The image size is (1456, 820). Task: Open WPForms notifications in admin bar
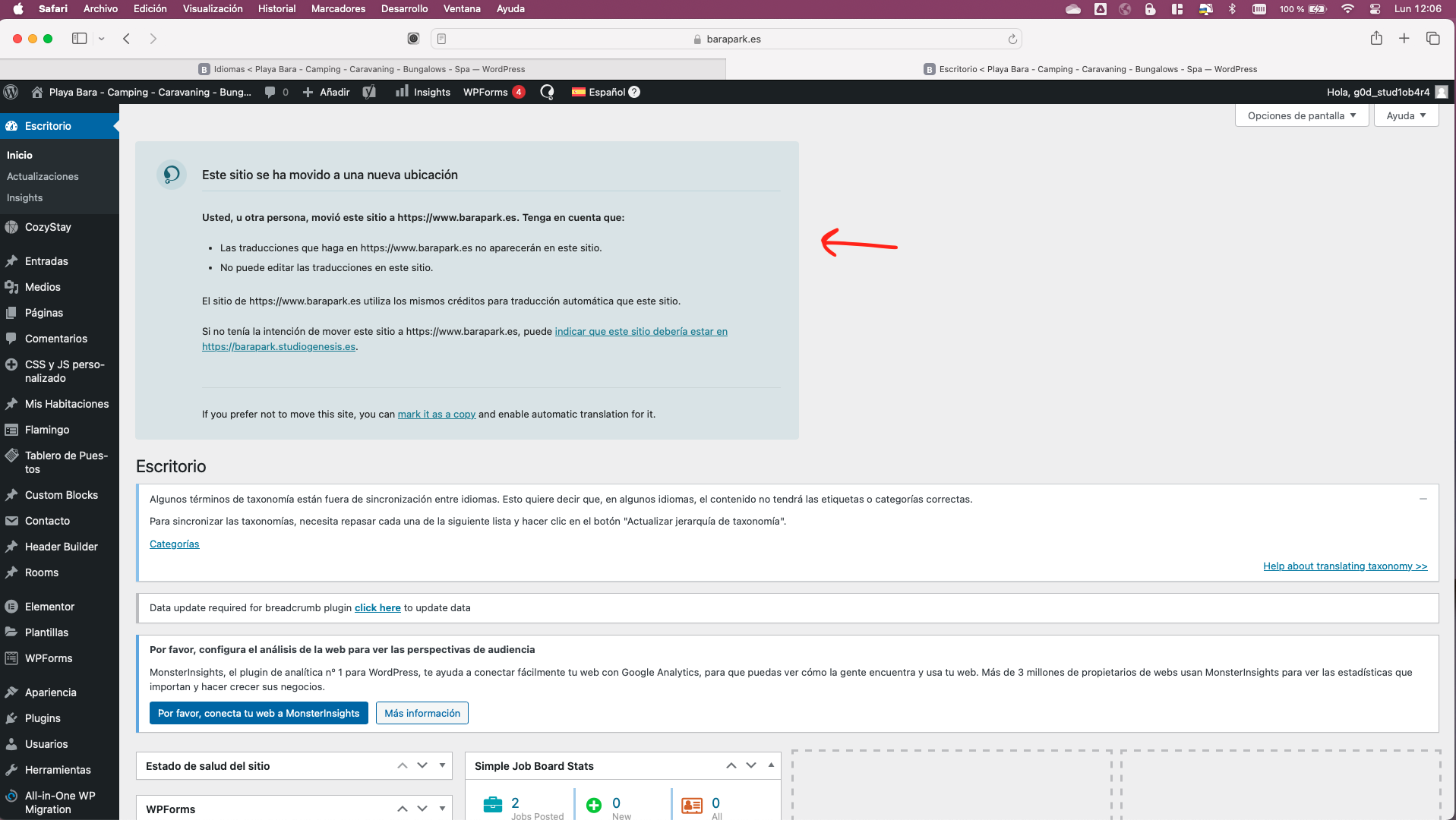click(494, 92)
